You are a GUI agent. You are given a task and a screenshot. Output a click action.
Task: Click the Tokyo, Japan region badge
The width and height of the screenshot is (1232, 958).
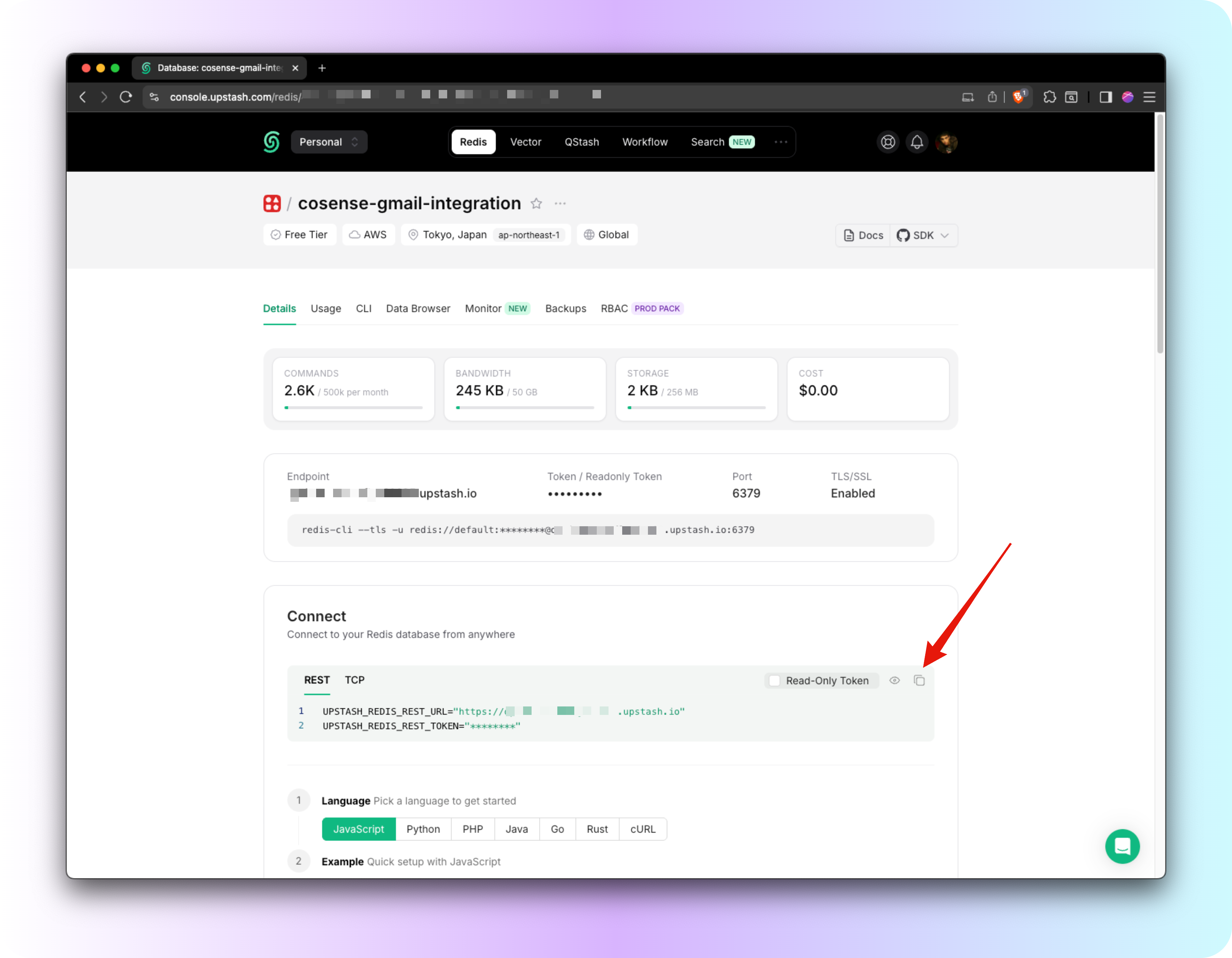[x=485, y=235]
